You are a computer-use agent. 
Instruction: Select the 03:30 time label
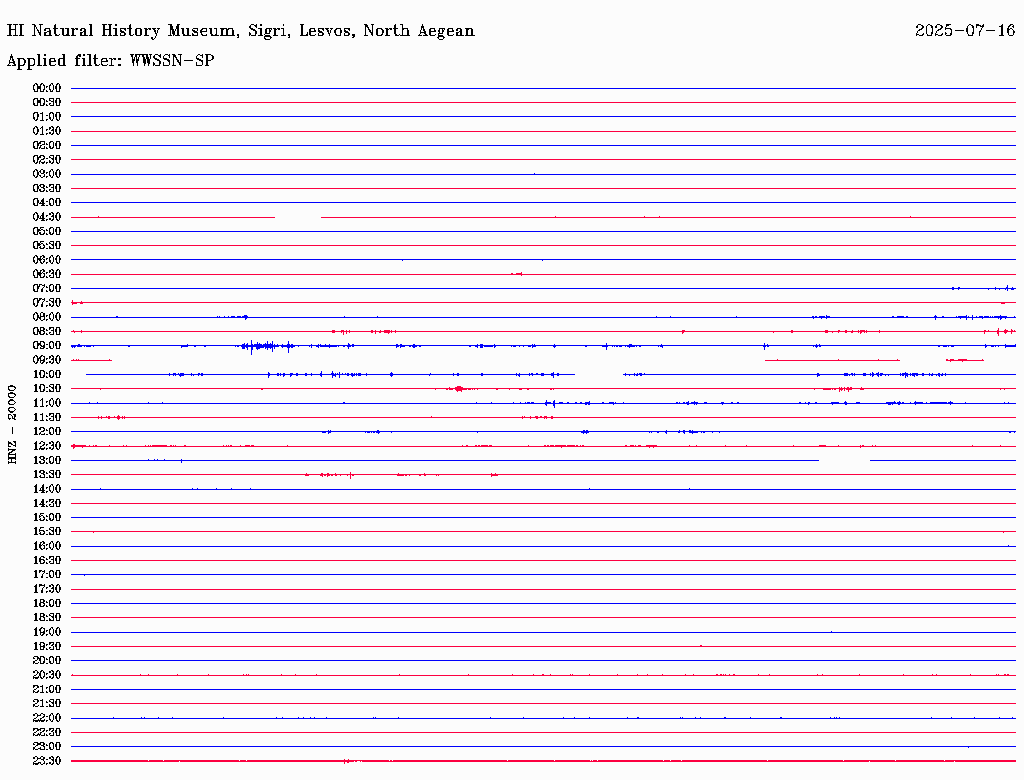pos(47,188)
